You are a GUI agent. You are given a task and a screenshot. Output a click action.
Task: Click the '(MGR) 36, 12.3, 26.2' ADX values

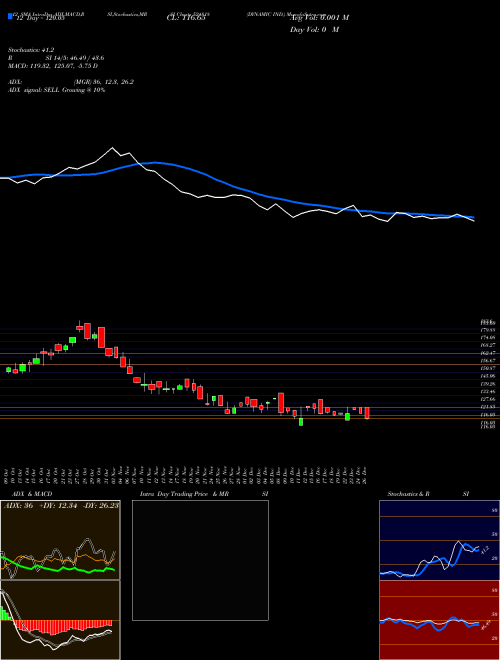click(103, 82)
